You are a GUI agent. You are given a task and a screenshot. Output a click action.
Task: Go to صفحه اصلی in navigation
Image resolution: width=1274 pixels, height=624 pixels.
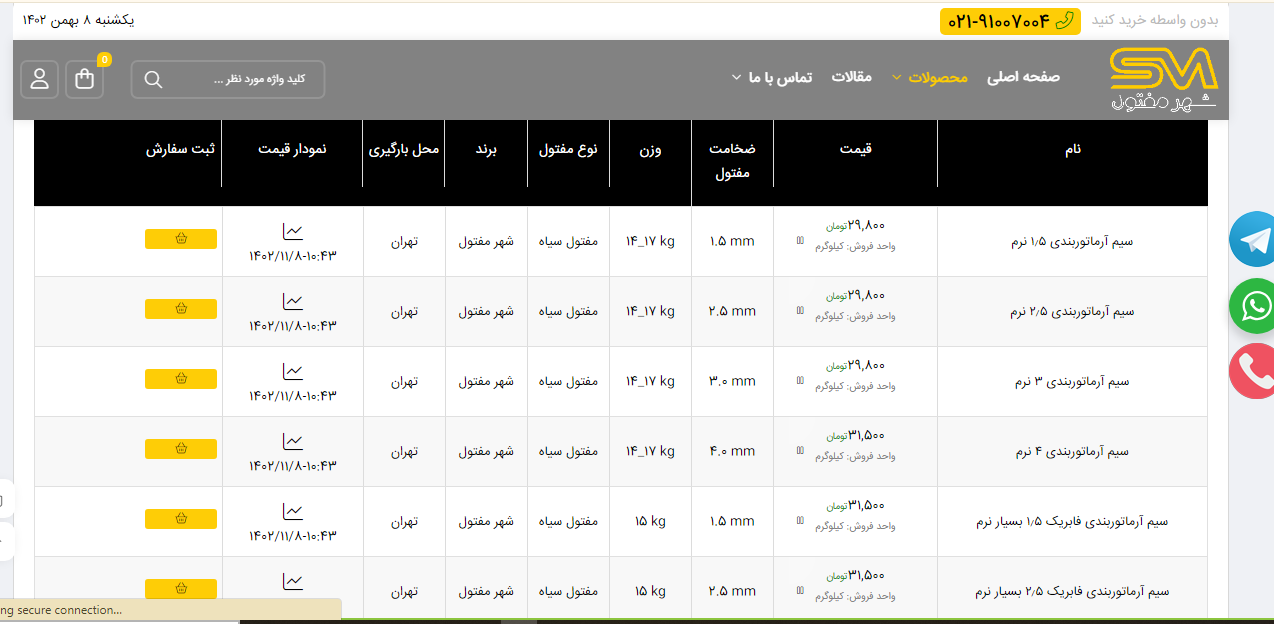pos(1023,77)
